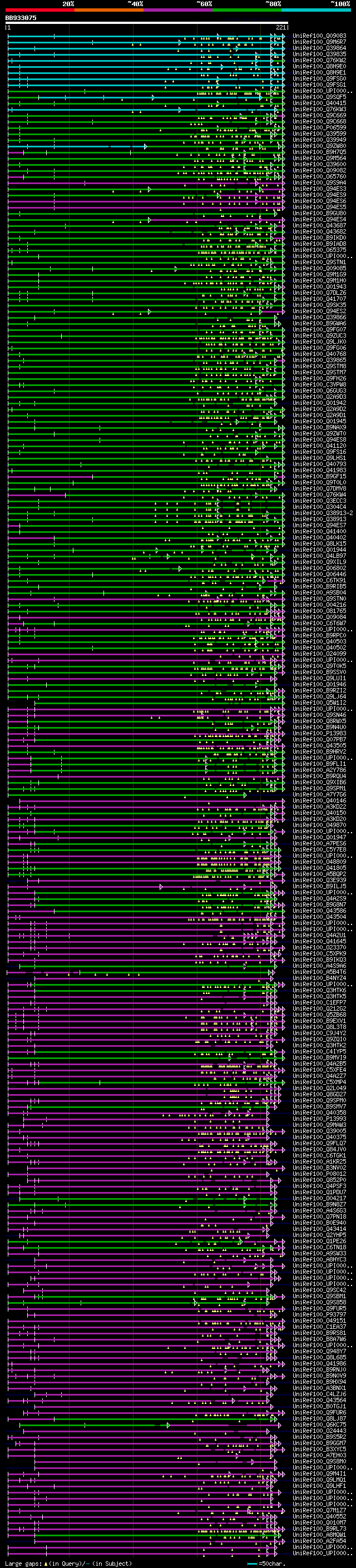
Task: Click the red 20% identity color segment
Action: click(39, 10)
